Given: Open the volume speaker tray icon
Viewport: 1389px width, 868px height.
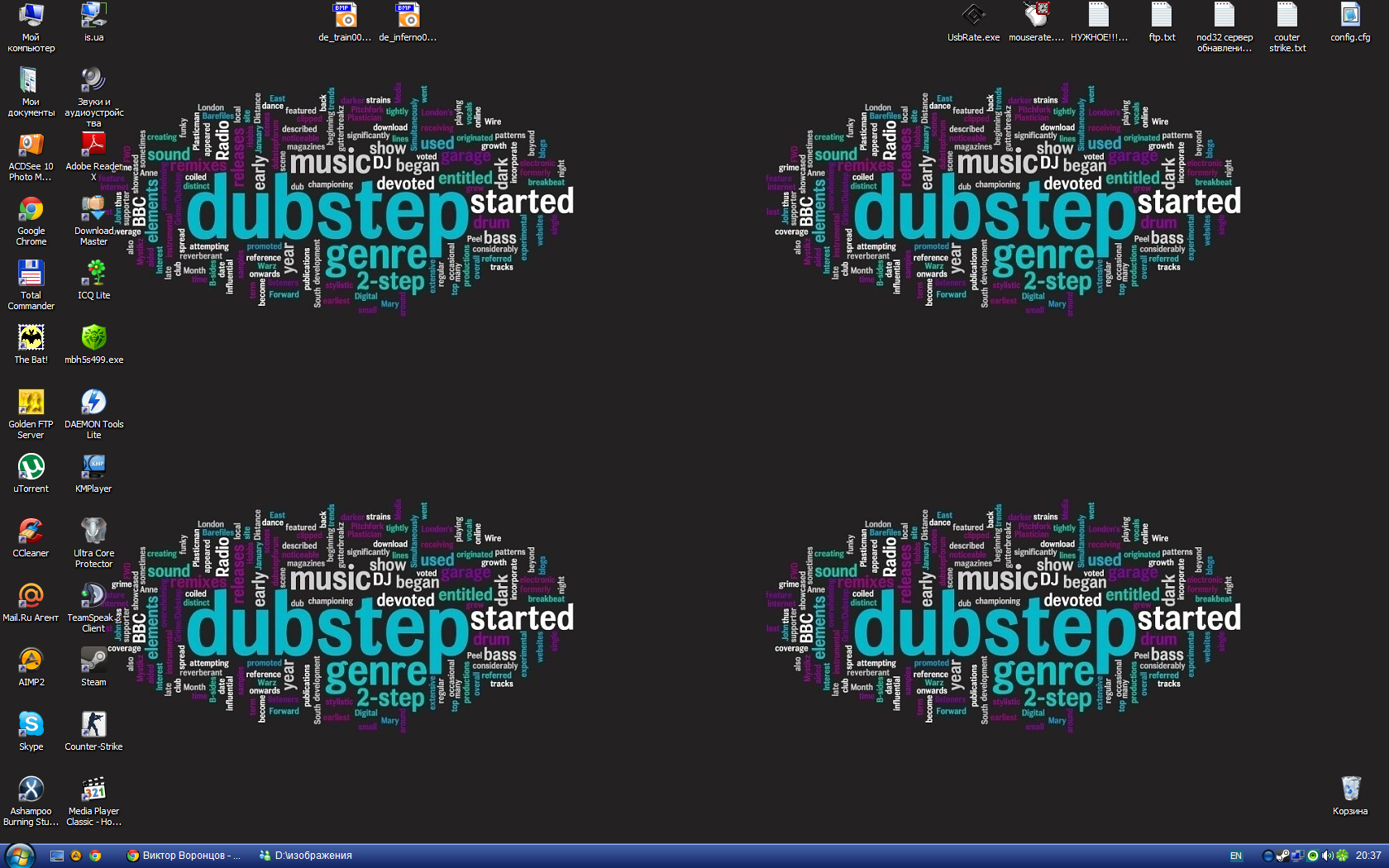Looking at the screenshot, I should [1327, 856].
